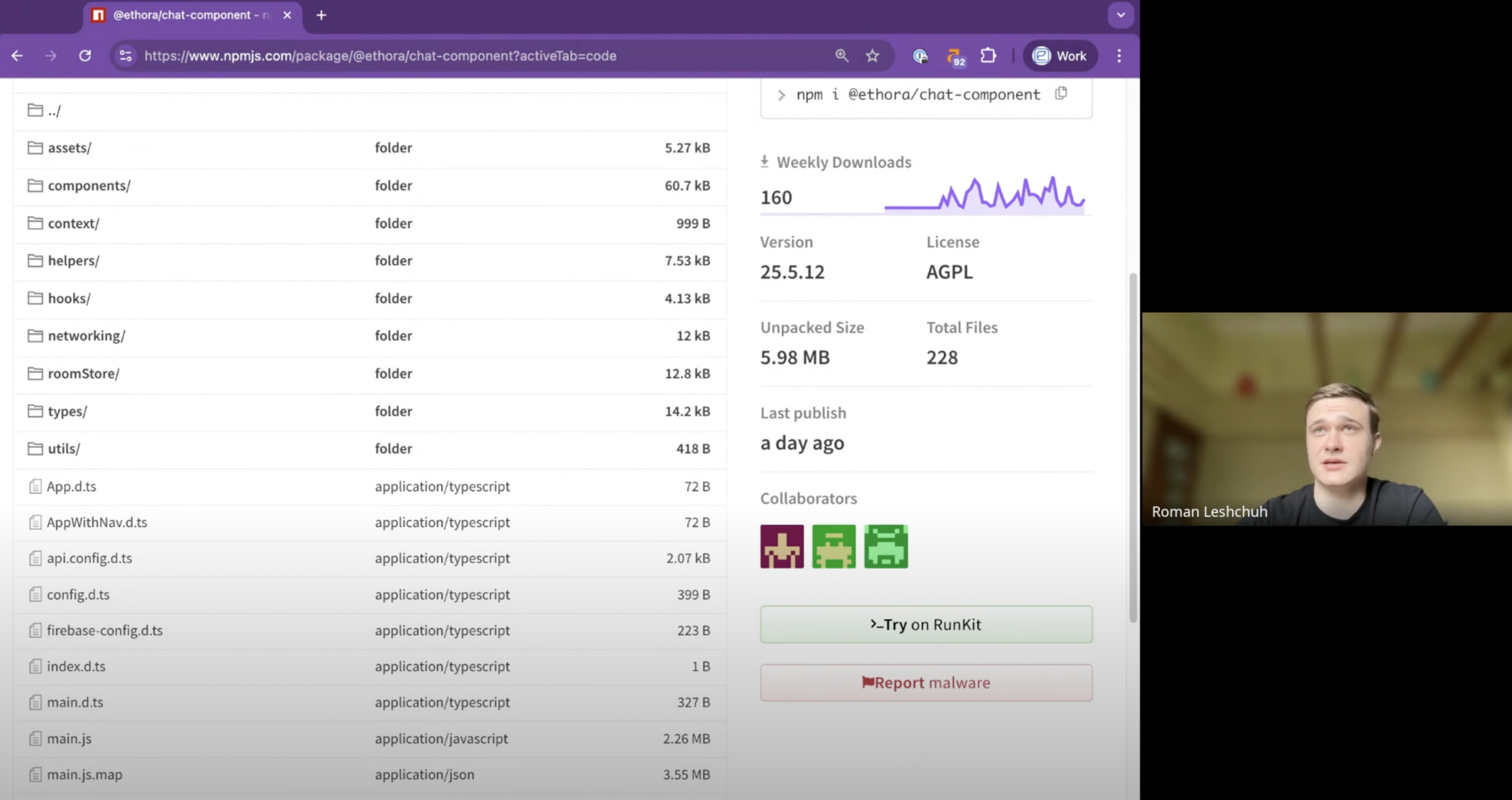
Task: Bookmark this page with the star icon
Action: click(x=872, y=56)
